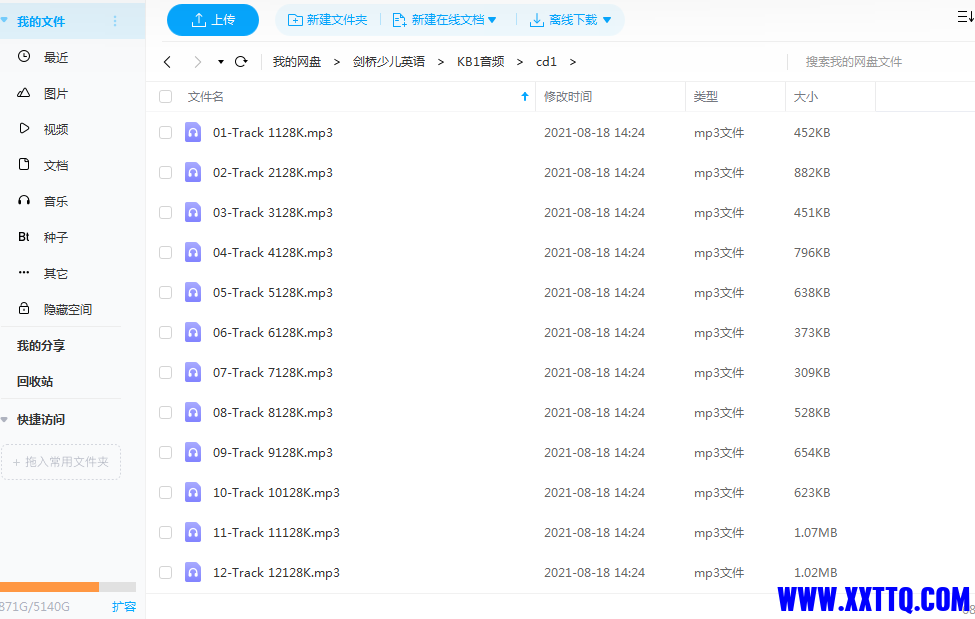
Task: Refresh the file list
Action: coord(241,62)
